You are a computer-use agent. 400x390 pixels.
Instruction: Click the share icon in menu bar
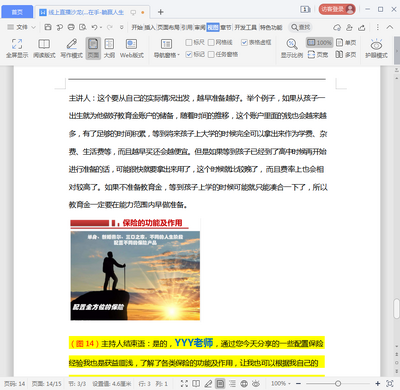pos(362,27)
